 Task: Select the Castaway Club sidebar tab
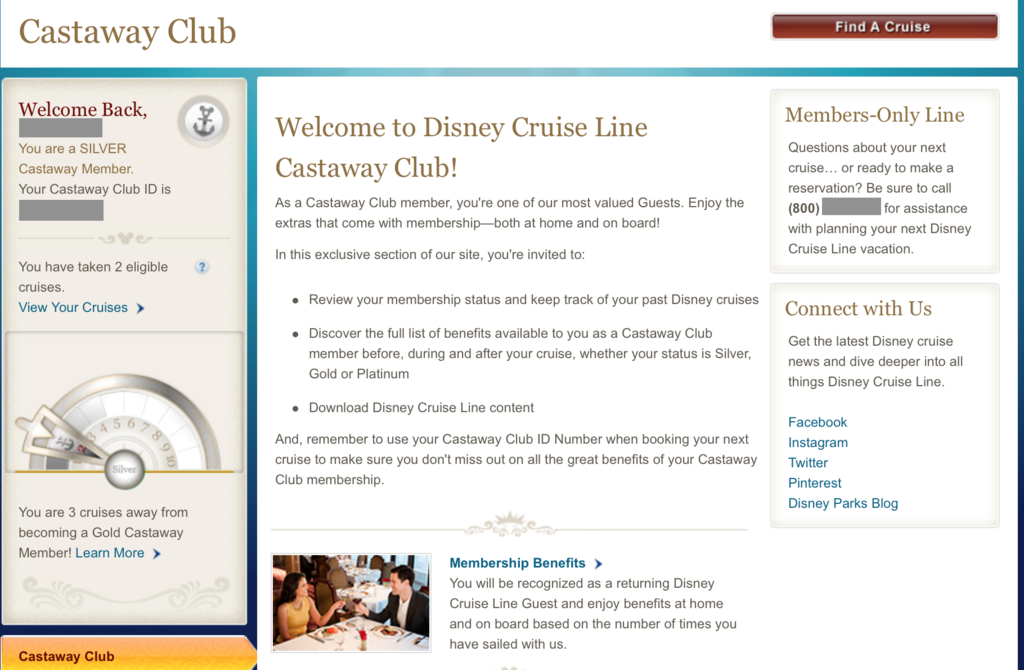128,654
